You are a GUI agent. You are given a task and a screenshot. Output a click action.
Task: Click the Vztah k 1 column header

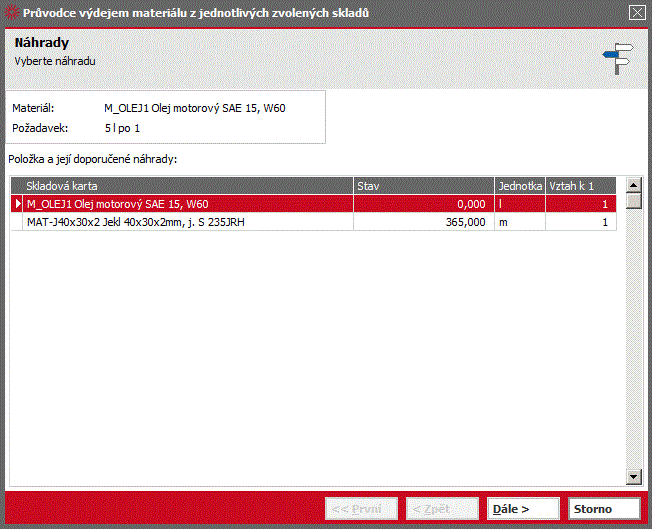click(580, 186)
